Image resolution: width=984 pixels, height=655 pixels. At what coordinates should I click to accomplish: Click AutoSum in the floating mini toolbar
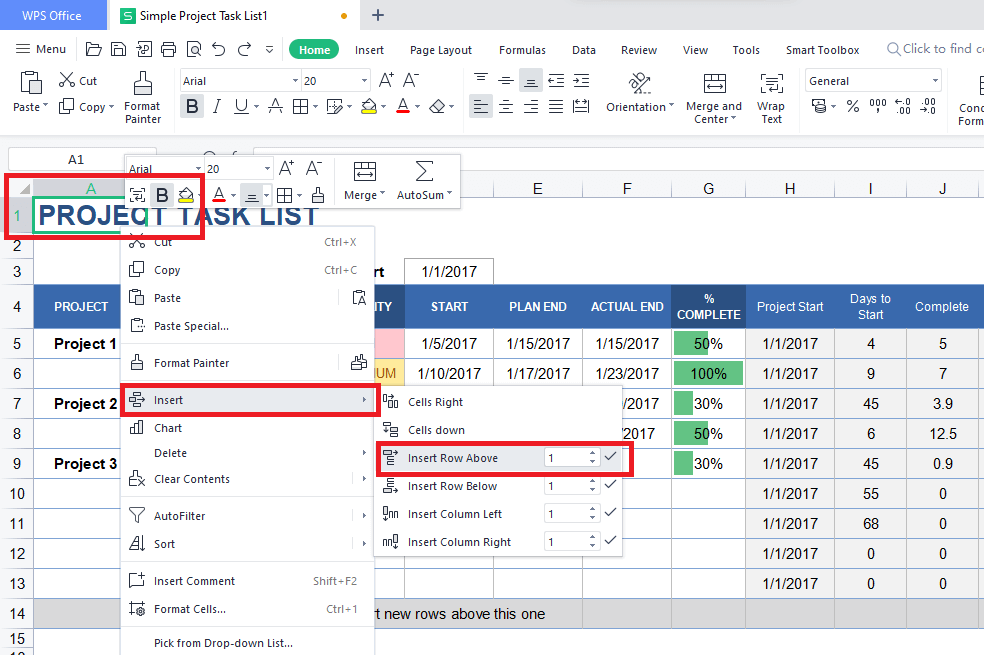(x=424, y=180)
